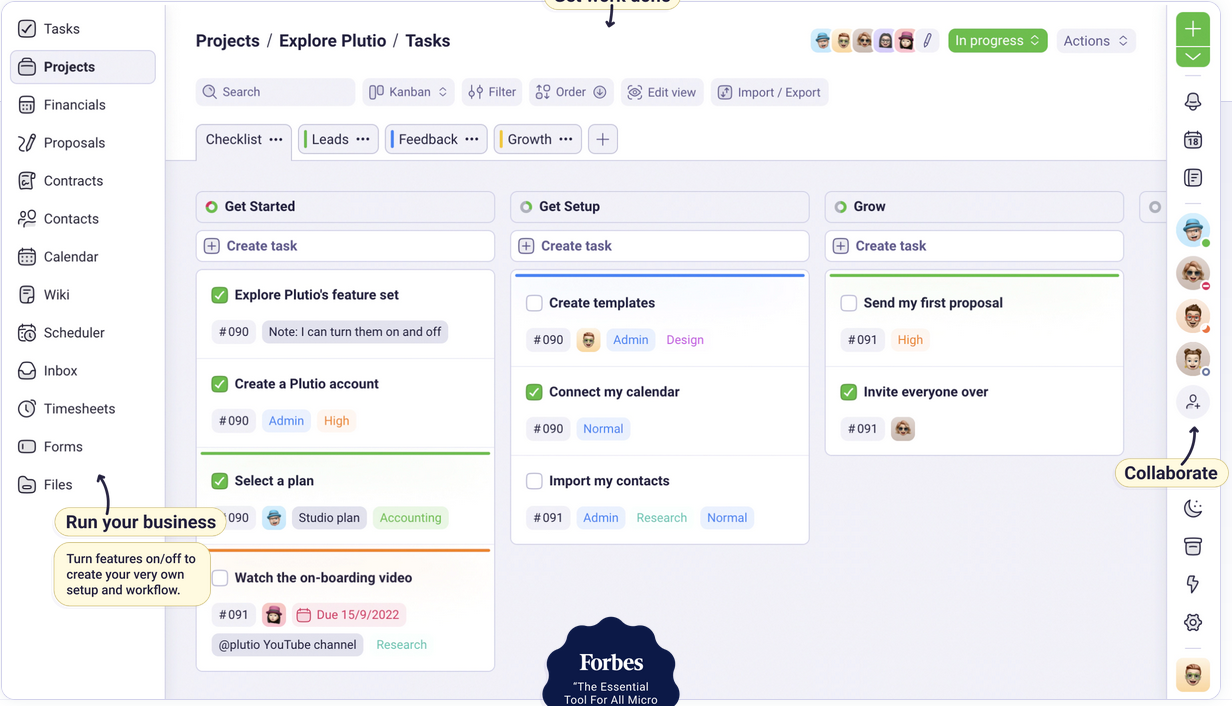
Task: Toggle dark mode moon icon
Action: [x=1193, y=508]
